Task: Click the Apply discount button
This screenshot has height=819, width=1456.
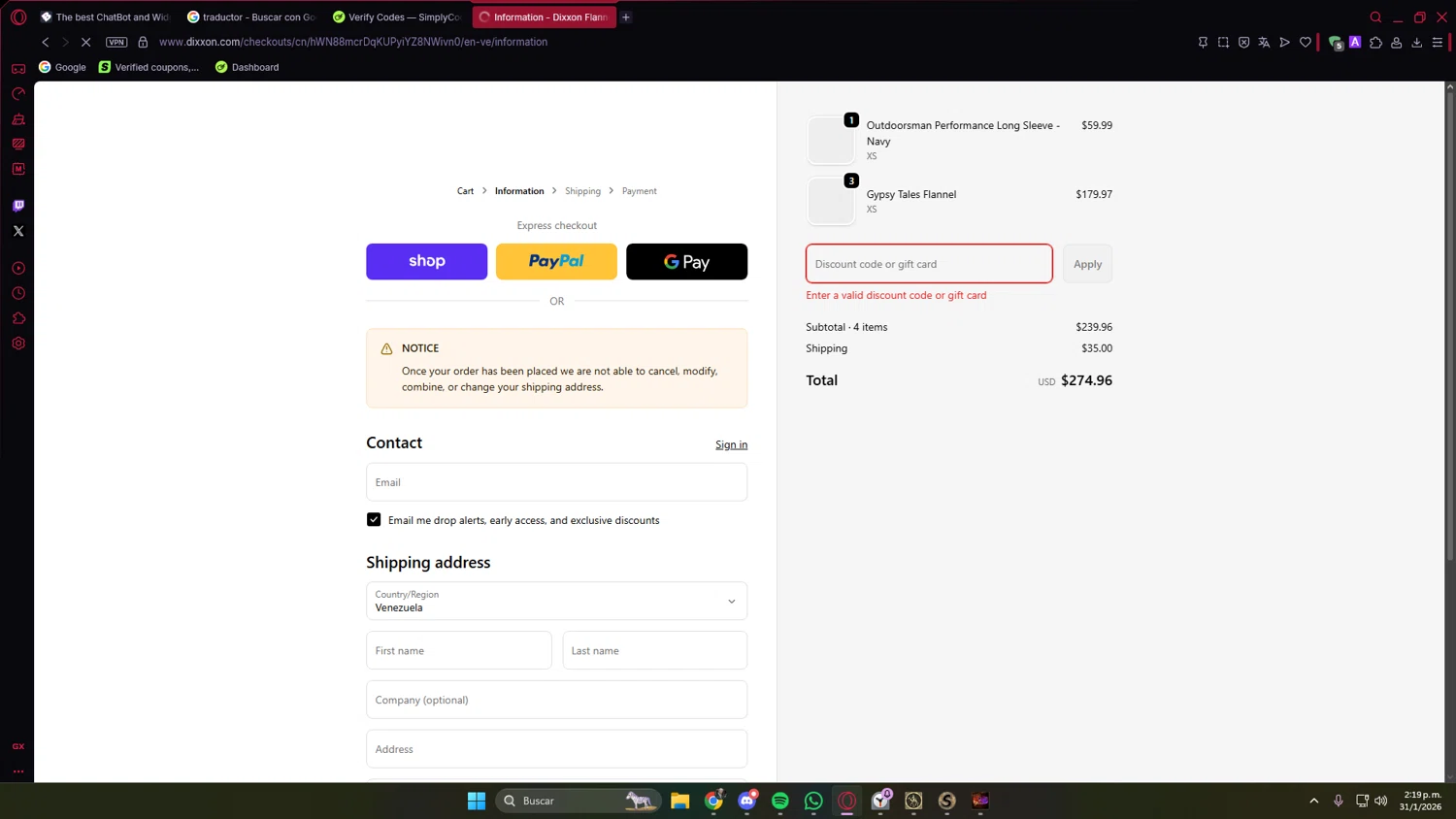Action: [1087, 264]
